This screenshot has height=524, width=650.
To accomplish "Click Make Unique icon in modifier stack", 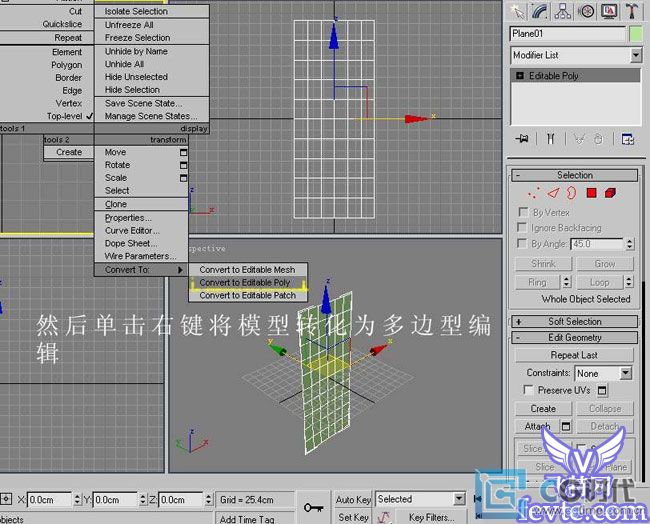I will [x=579, y=139].
